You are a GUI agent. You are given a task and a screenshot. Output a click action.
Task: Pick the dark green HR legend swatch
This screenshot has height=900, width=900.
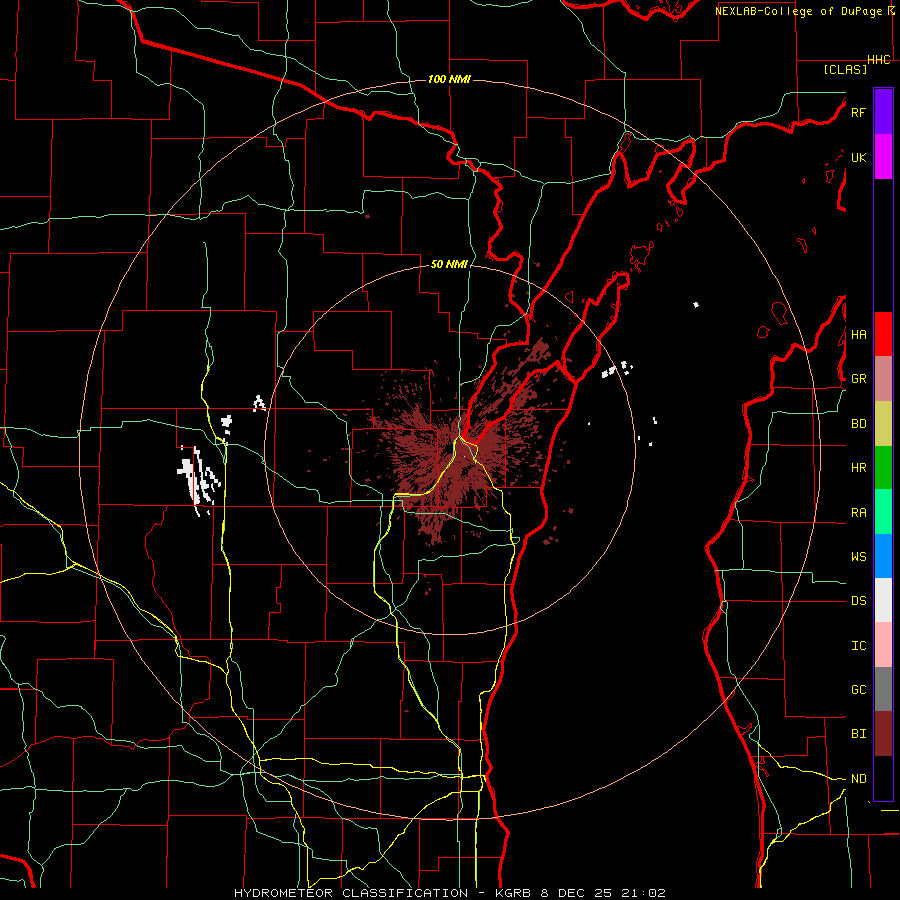point(883,468)
